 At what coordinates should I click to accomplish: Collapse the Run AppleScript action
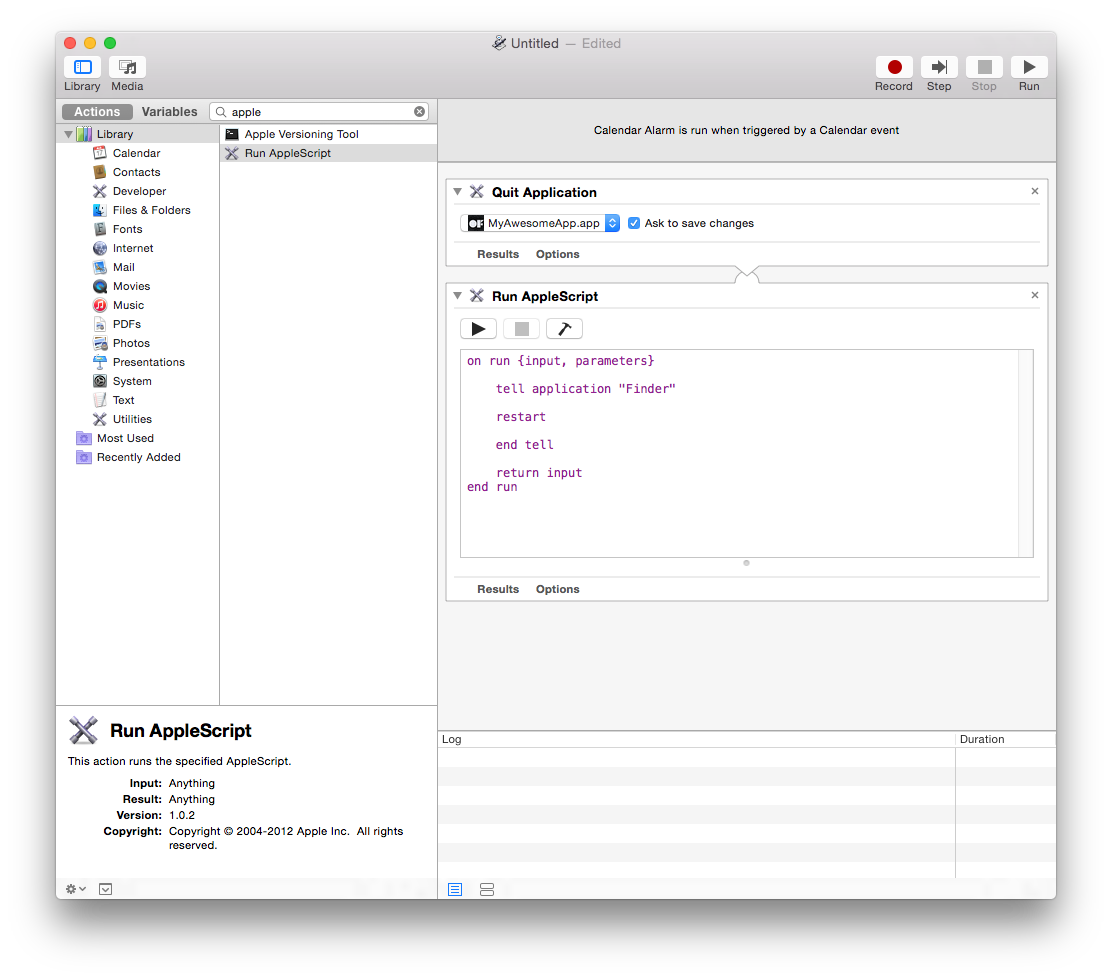coord(457,296)
